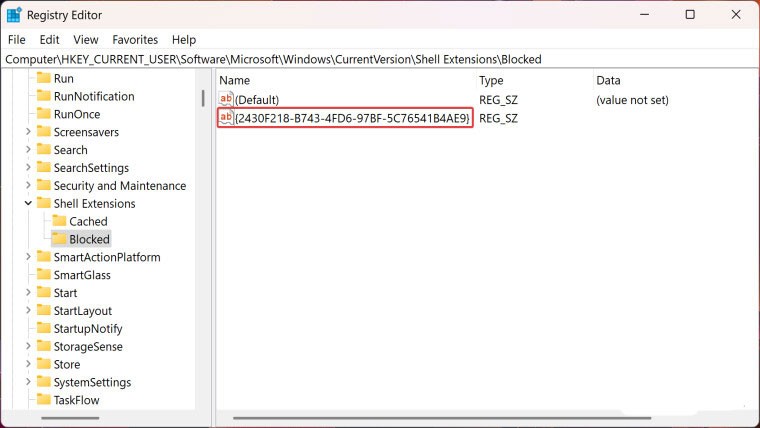Open the Favorites menu
The width and height of the screenshot is (760, 428).
tap(135, 40)
